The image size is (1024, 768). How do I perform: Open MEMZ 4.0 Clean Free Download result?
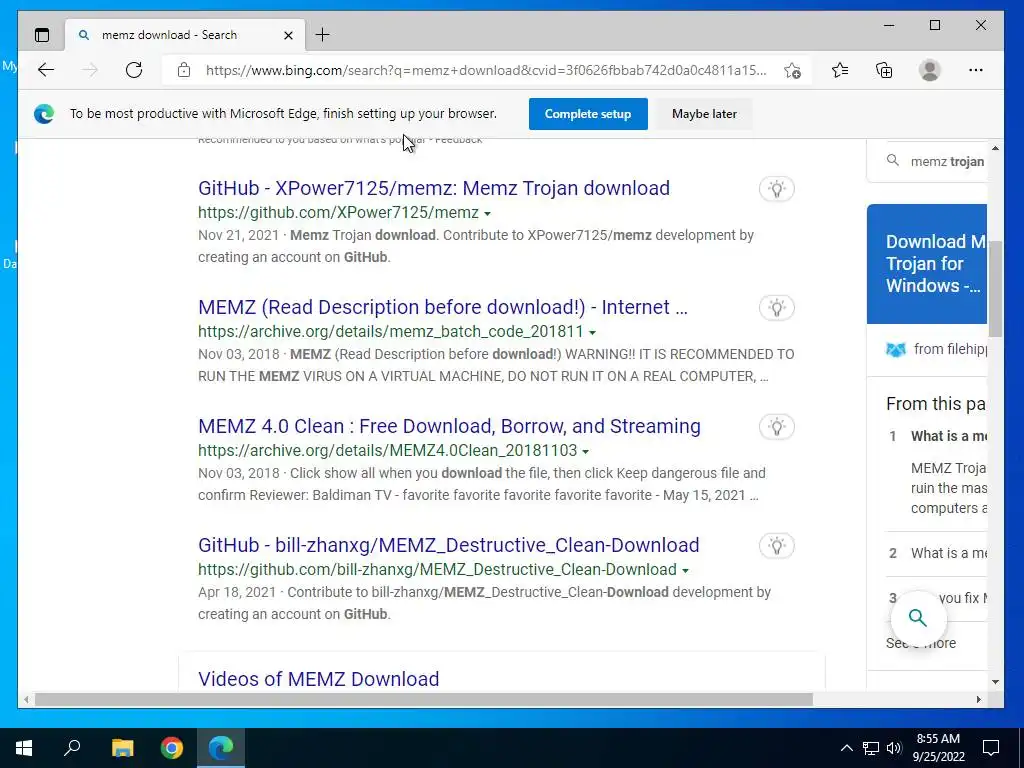449,426
